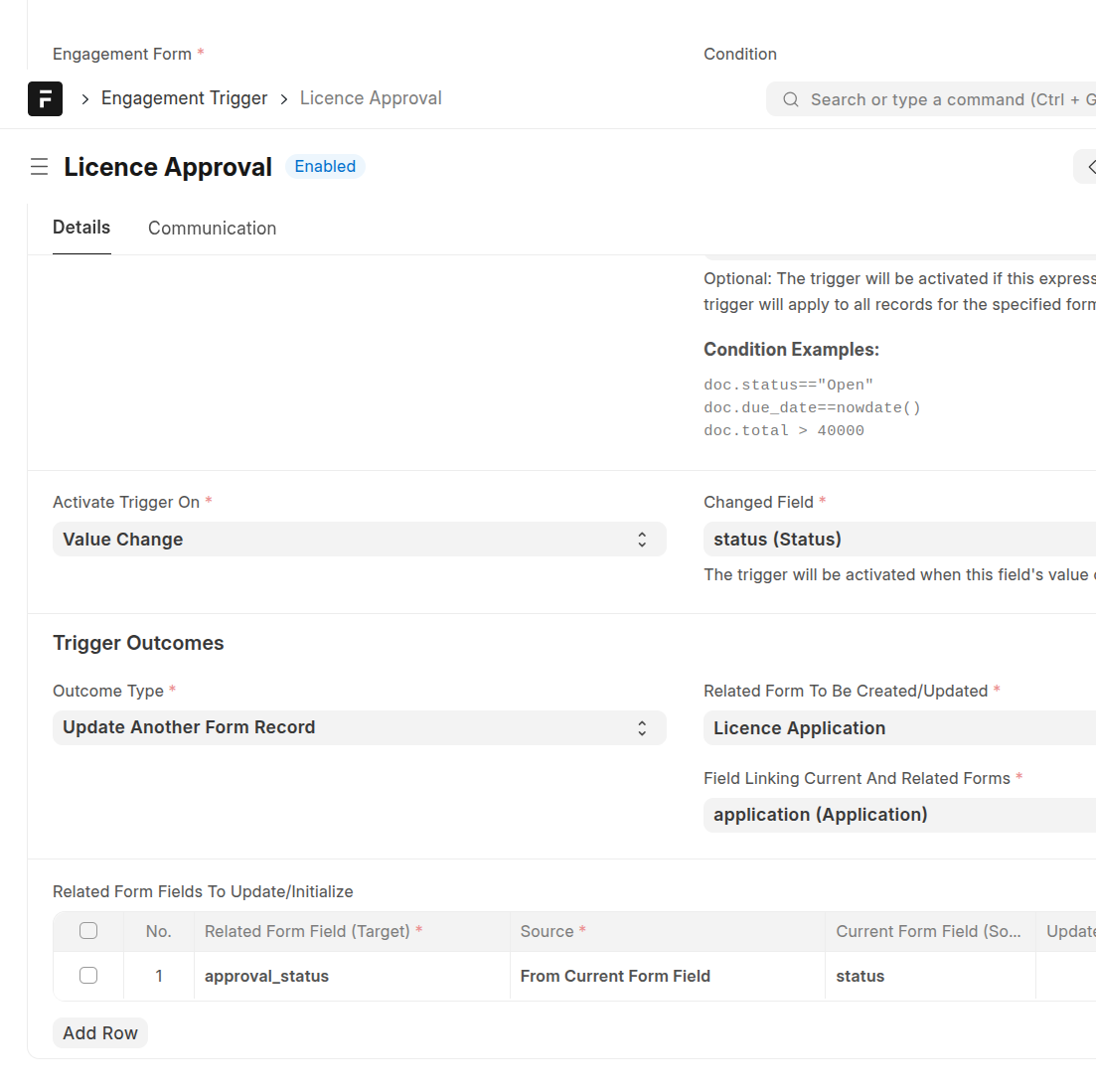This screenshot has width=1096, height=1092.
Task: Click Trigger Outcomes section heading
Action: (x=138, y=643)
